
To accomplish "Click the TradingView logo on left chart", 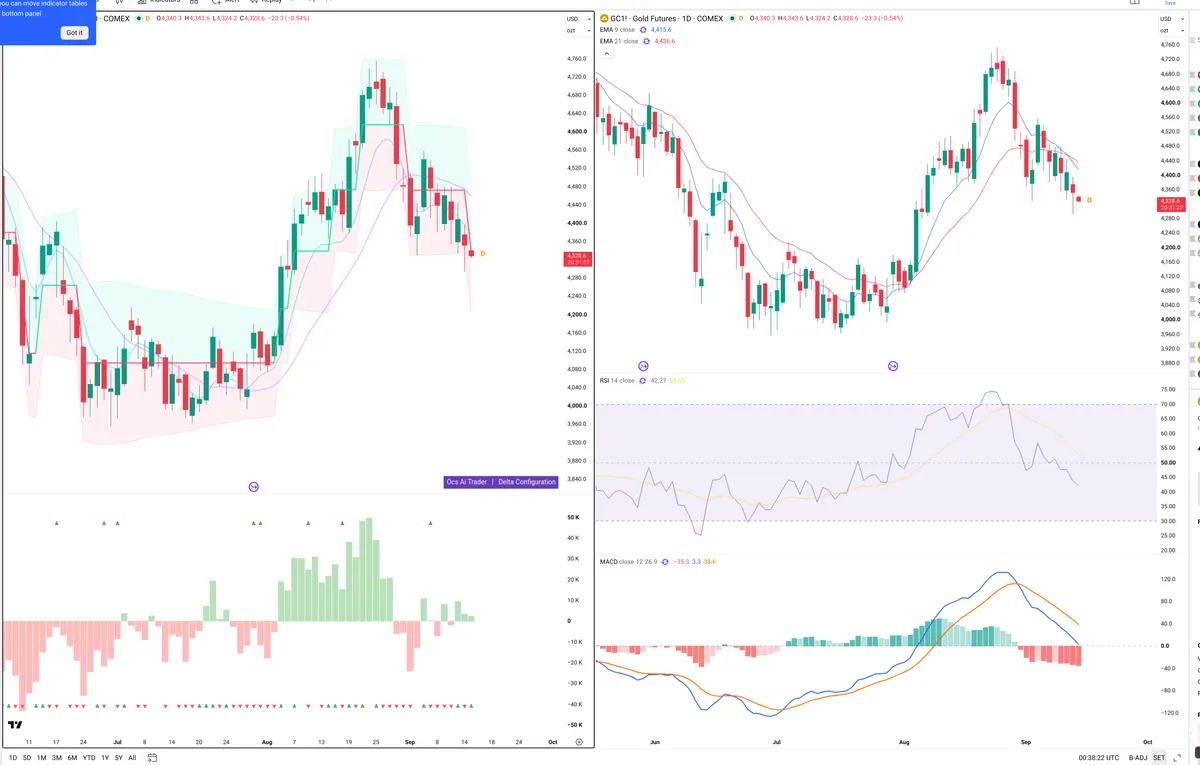I will [x=15, y=725].
